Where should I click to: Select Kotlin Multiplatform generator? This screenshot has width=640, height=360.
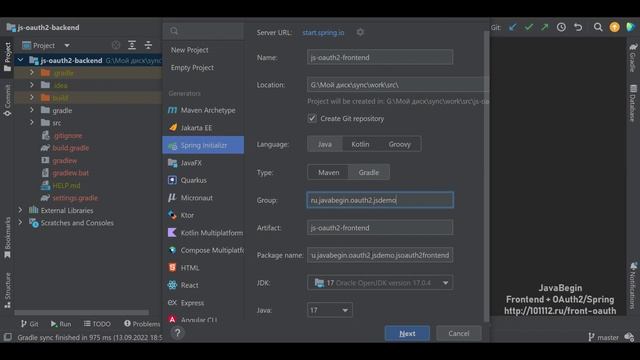(203, 233)
